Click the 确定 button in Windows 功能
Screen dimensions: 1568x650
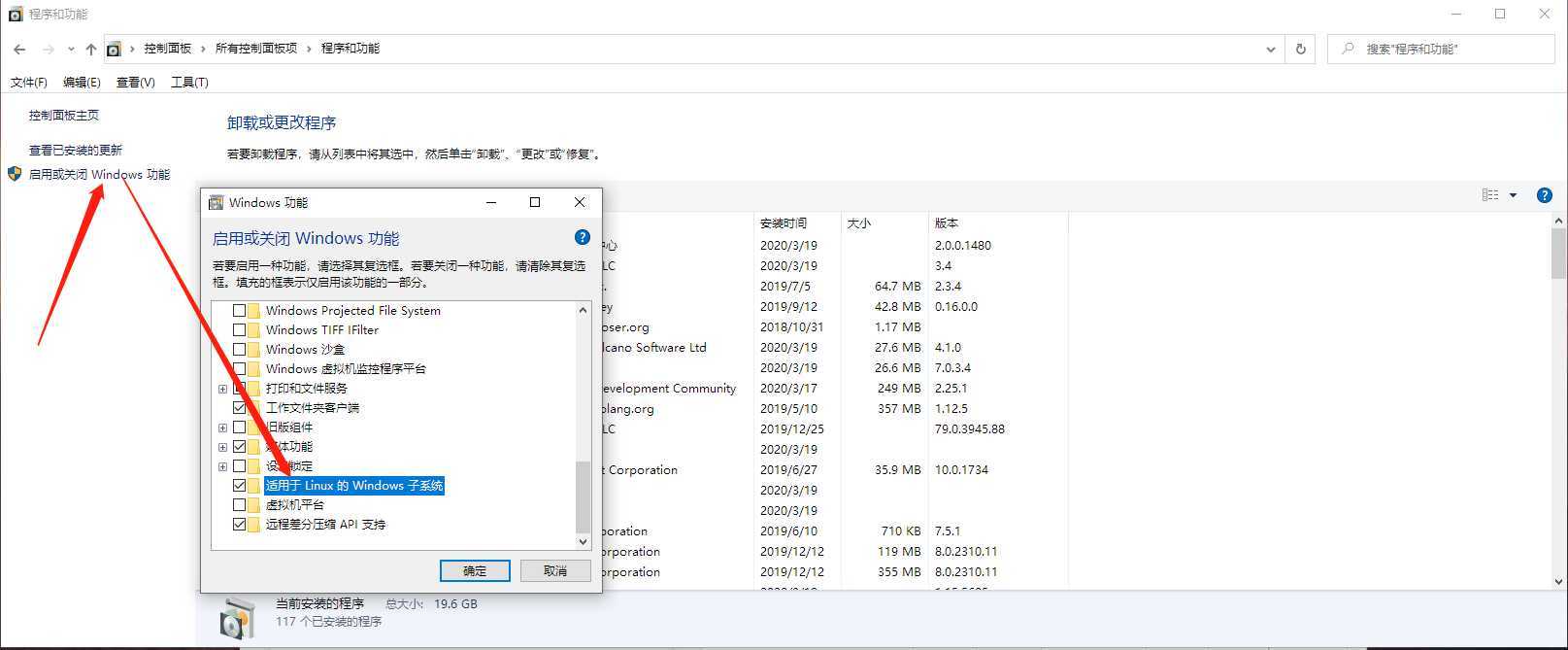(475, 570)
